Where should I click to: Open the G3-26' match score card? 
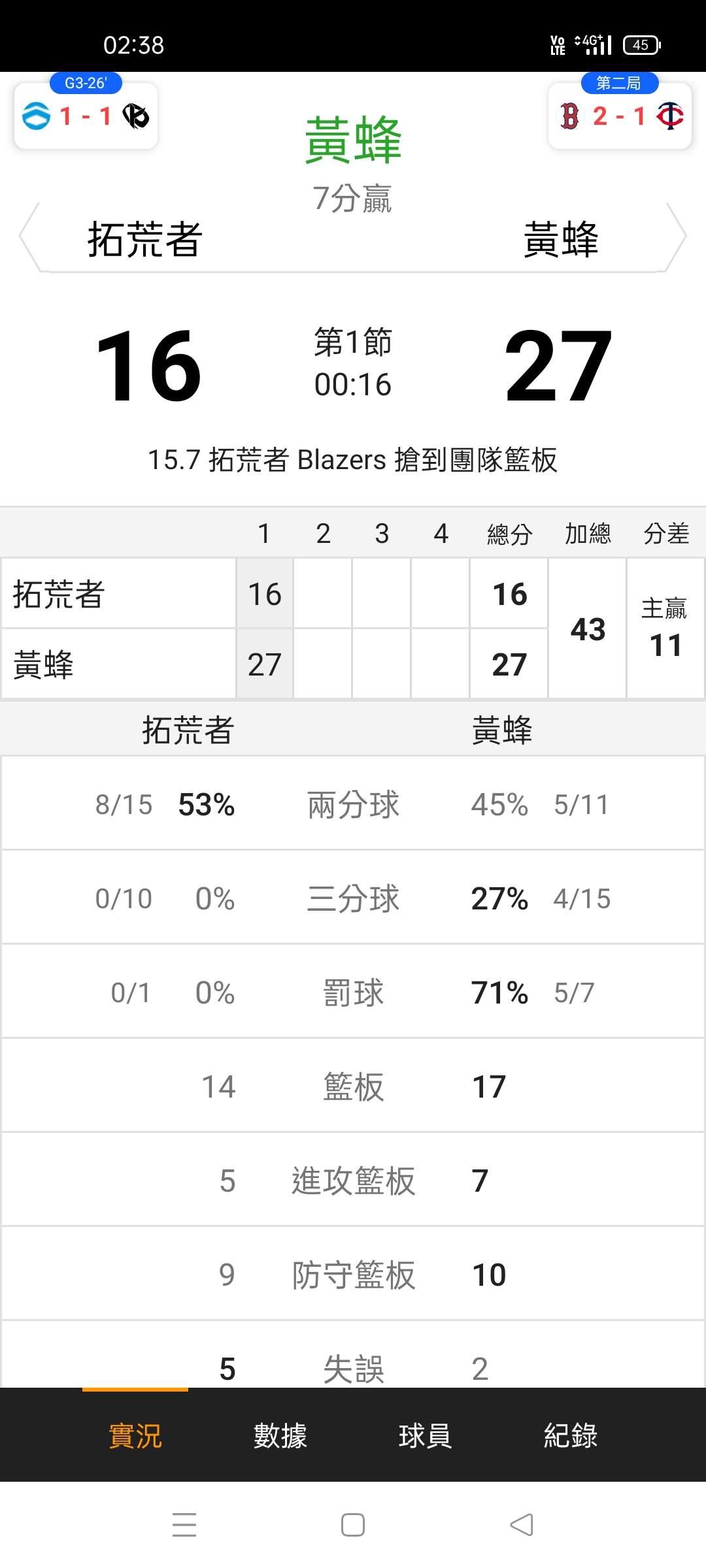tap(86, 115)
